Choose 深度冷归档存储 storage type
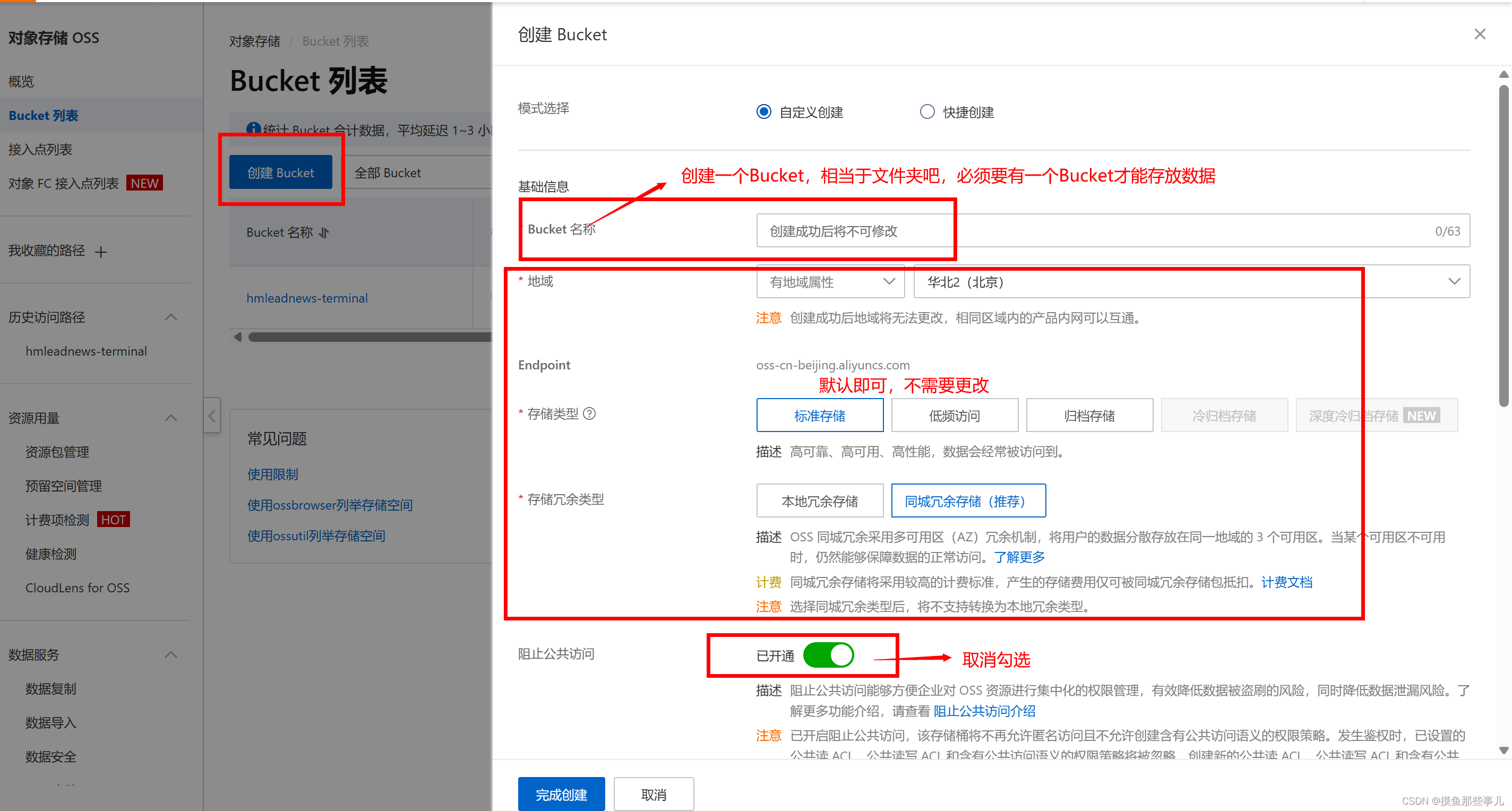Screen dimensions: 1512x811 pyautogui.click(x=1377, y=416)
